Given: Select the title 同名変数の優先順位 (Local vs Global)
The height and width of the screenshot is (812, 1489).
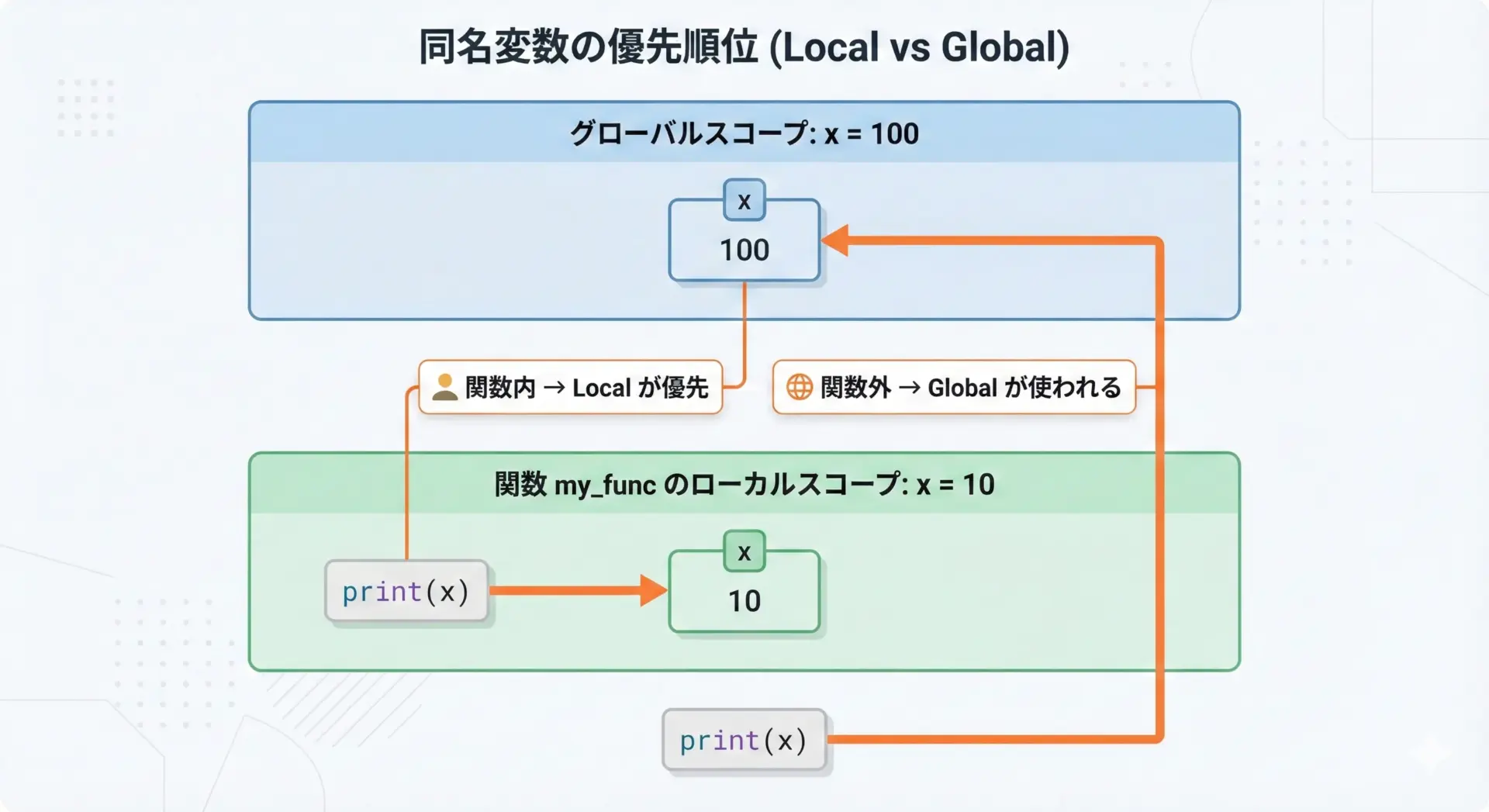Looking at the screenshot, I should pyautogui.click(x=744, y=47).
